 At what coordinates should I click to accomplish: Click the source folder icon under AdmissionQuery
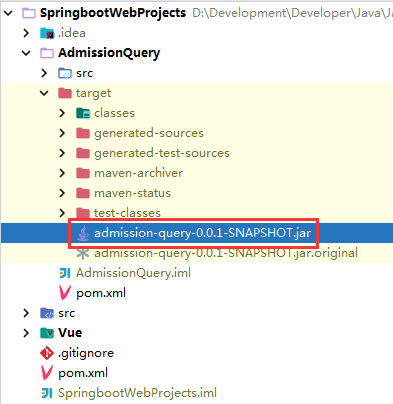(x=65, y=73)
